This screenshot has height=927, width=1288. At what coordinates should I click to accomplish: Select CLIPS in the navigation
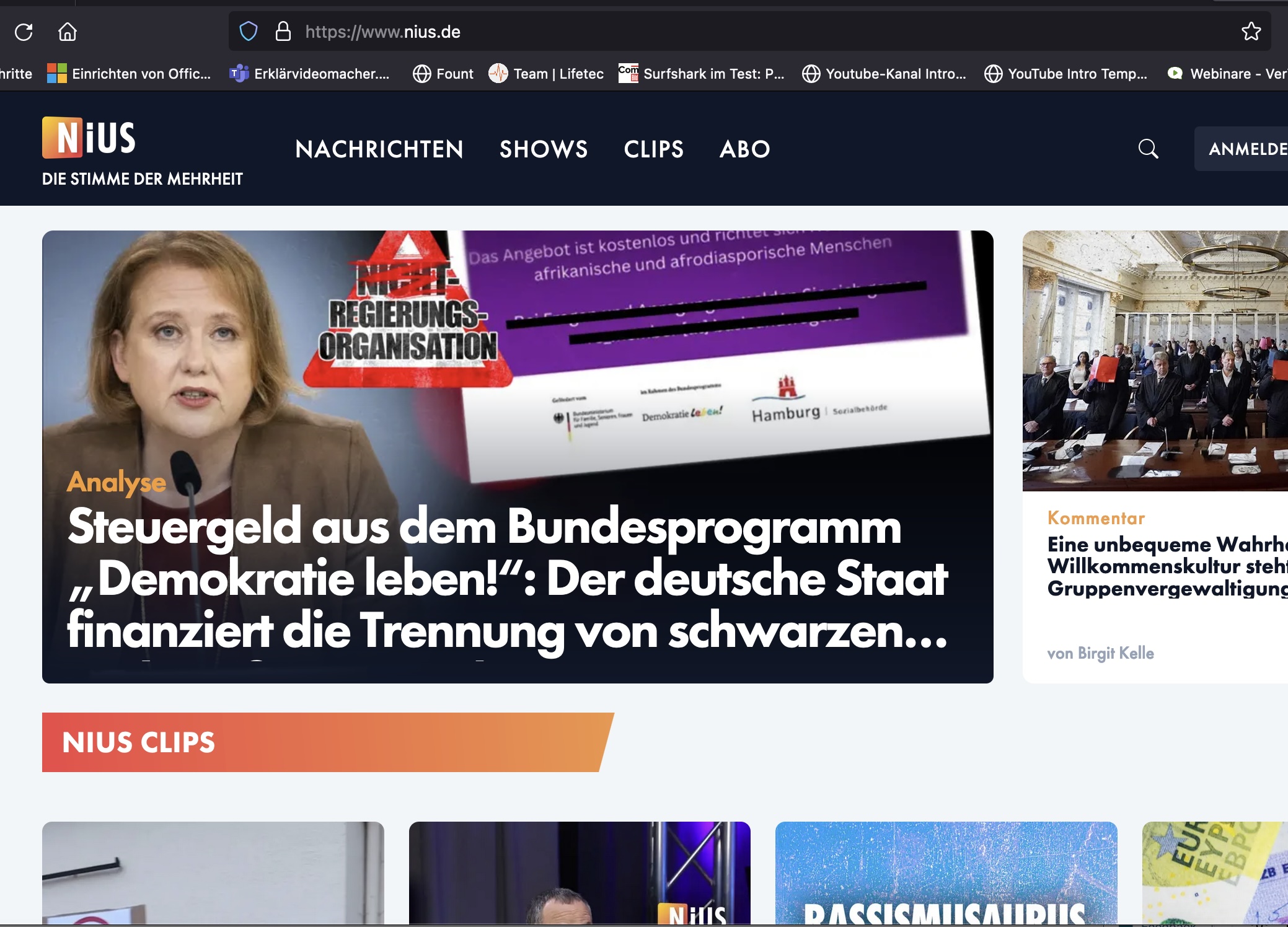tap(653, 149)
